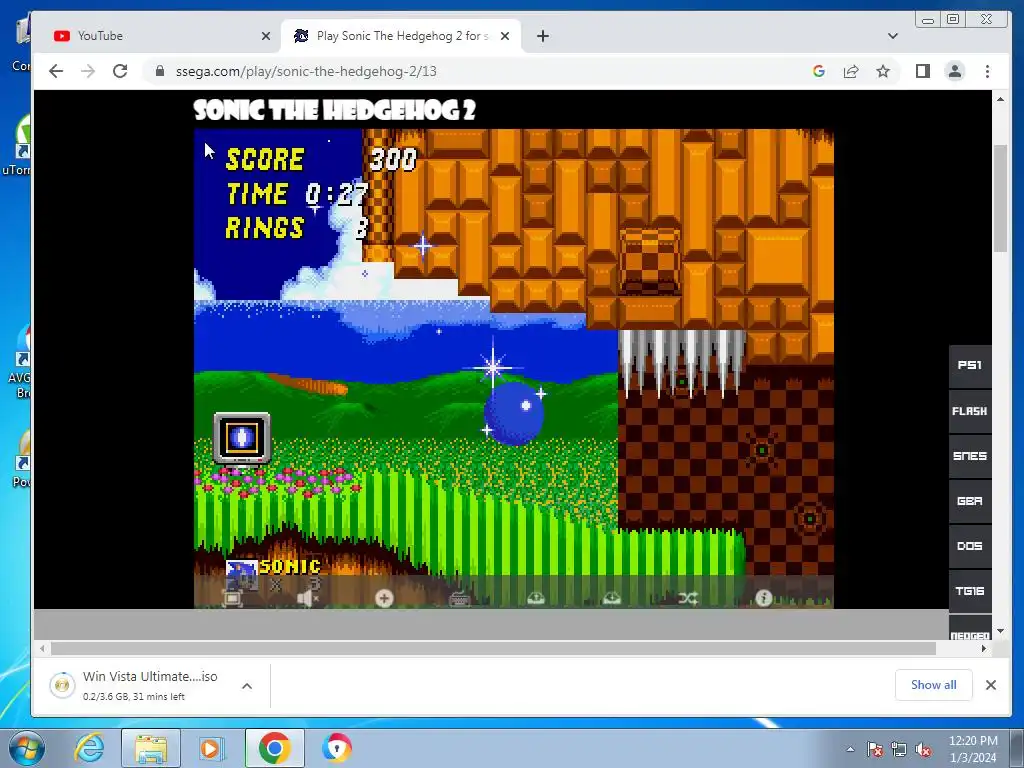This screenshot has height=768, width=1024.
Task: Reload the ssega.com page
Action: click(x=120, y=71)
